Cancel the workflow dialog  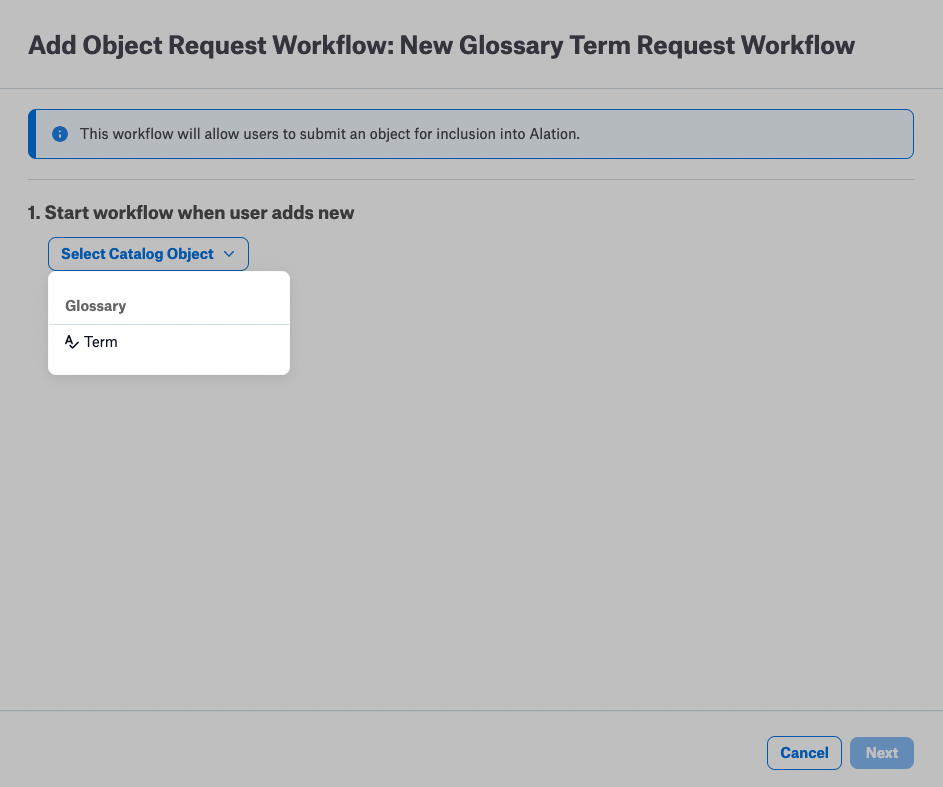coord(804,753)
